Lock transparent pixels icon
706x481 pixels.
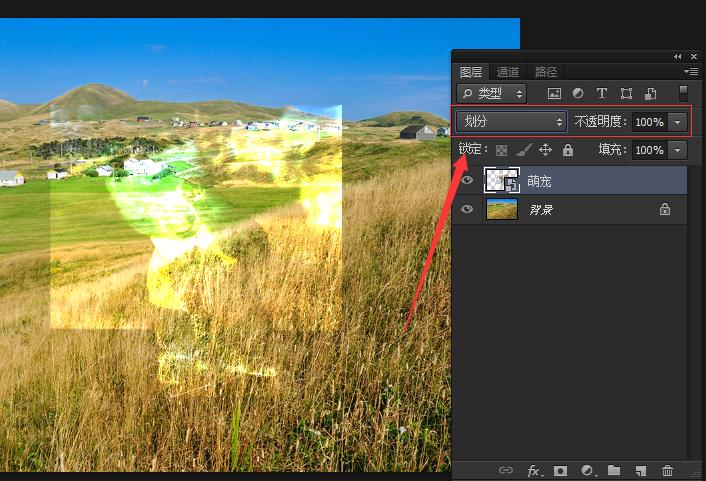(502, 150)
